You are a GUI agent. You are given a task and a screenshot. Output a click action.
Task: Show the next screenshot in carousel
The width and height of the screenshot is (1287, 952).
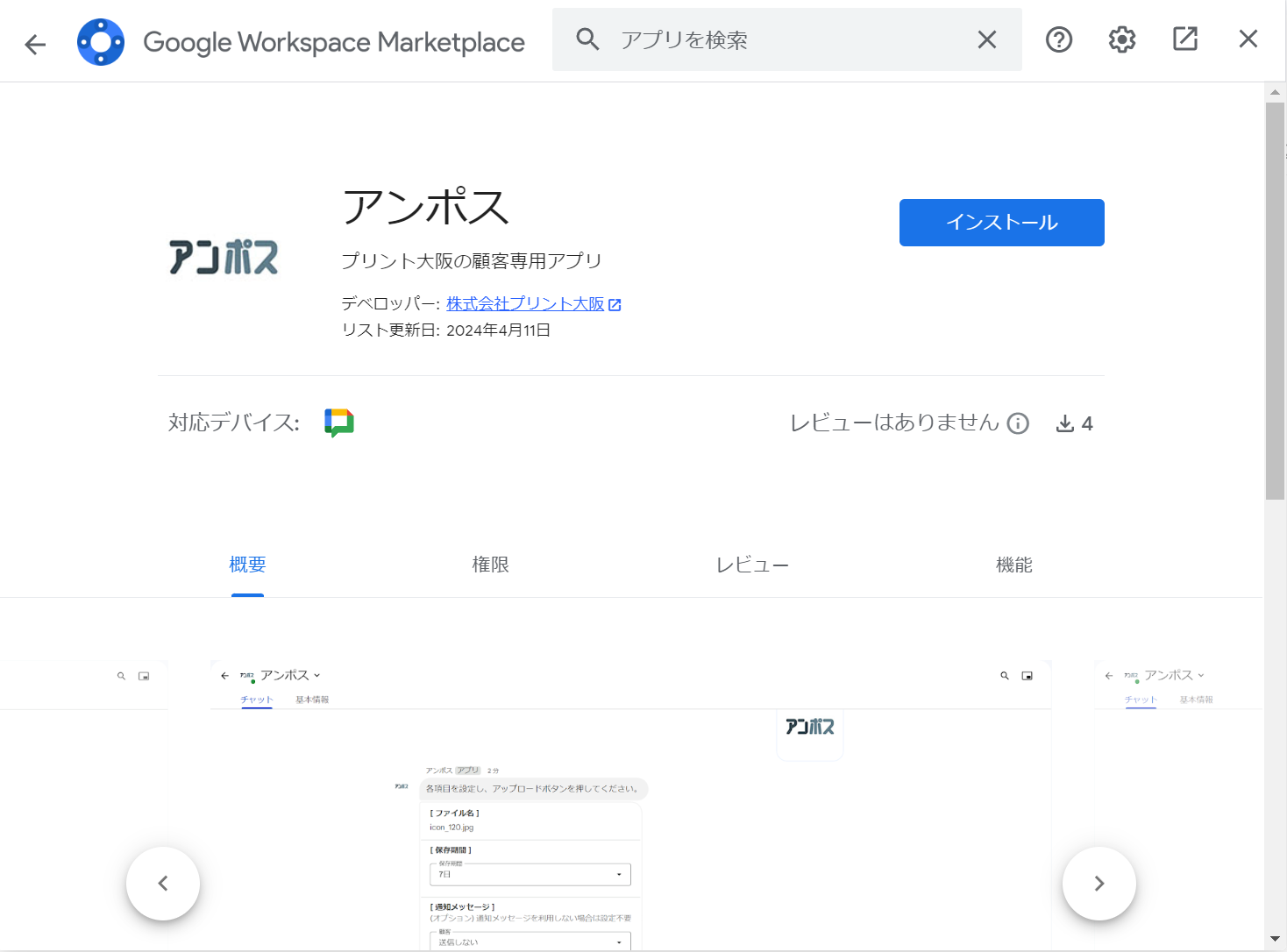pyautogui.click(x=1099, y=884)
